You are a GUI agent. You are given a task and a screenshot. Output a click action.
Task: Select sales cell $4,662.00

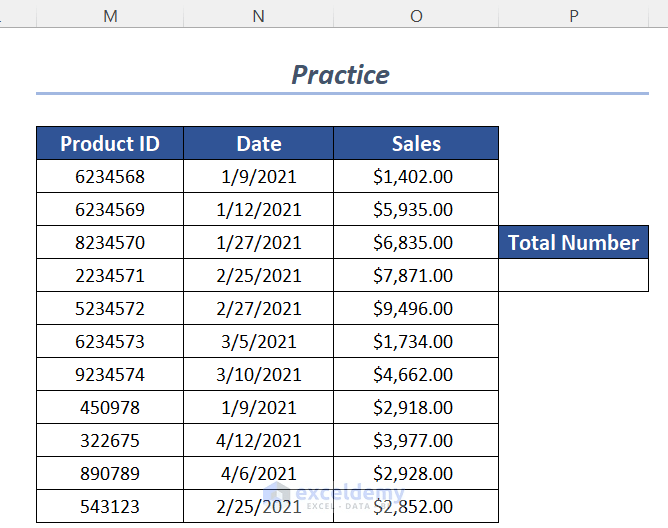tap(416, 374)
